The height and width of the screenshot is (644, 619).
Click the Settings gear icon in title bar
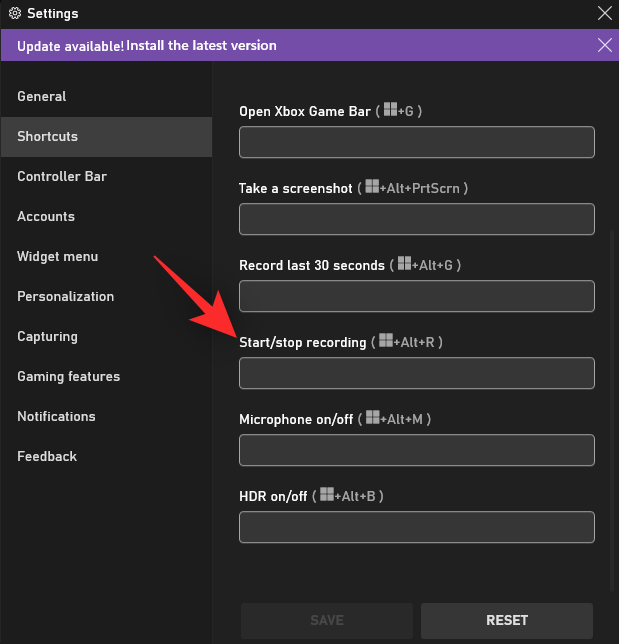pyautogui.click(x=14, y=14)
